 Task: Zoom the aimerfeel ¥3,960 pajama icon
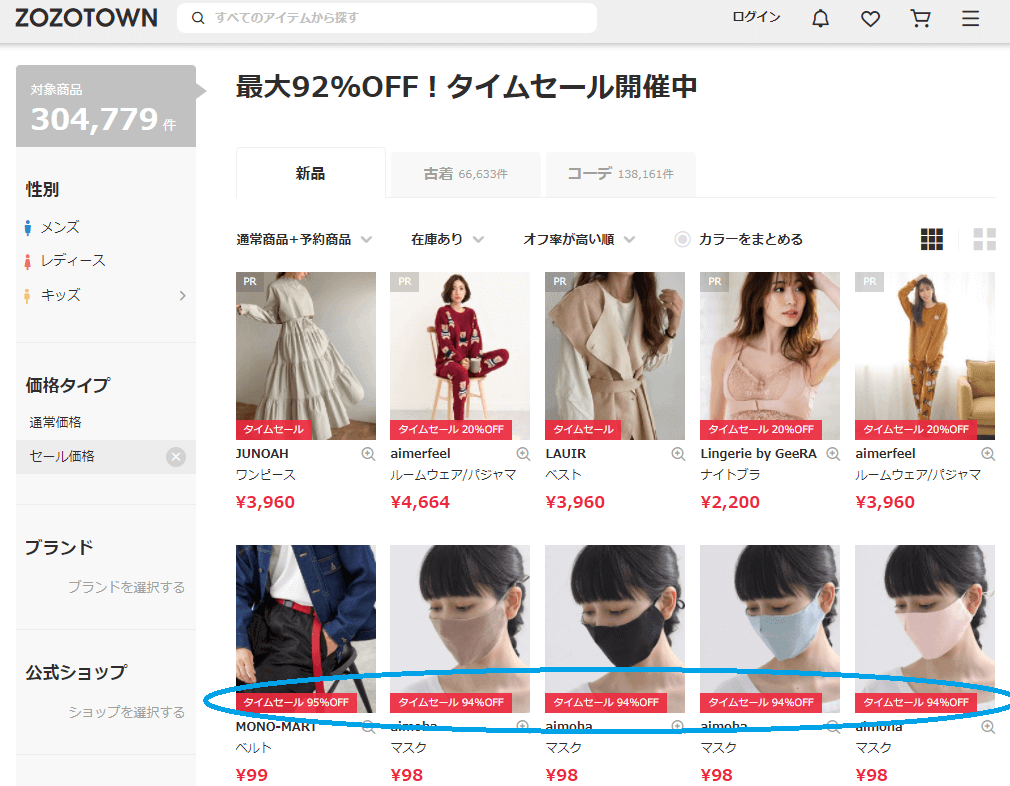click(988, 454)
